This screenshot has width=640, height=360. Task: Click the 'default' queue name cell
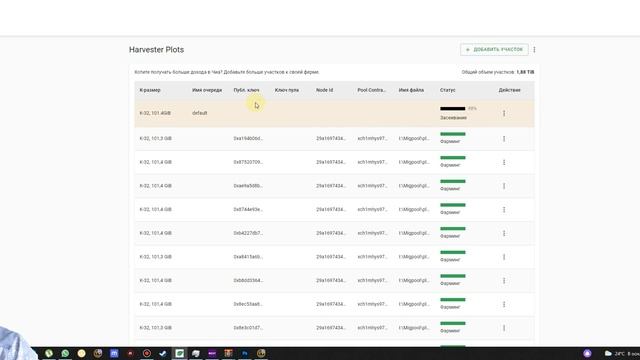coord(200,113)
